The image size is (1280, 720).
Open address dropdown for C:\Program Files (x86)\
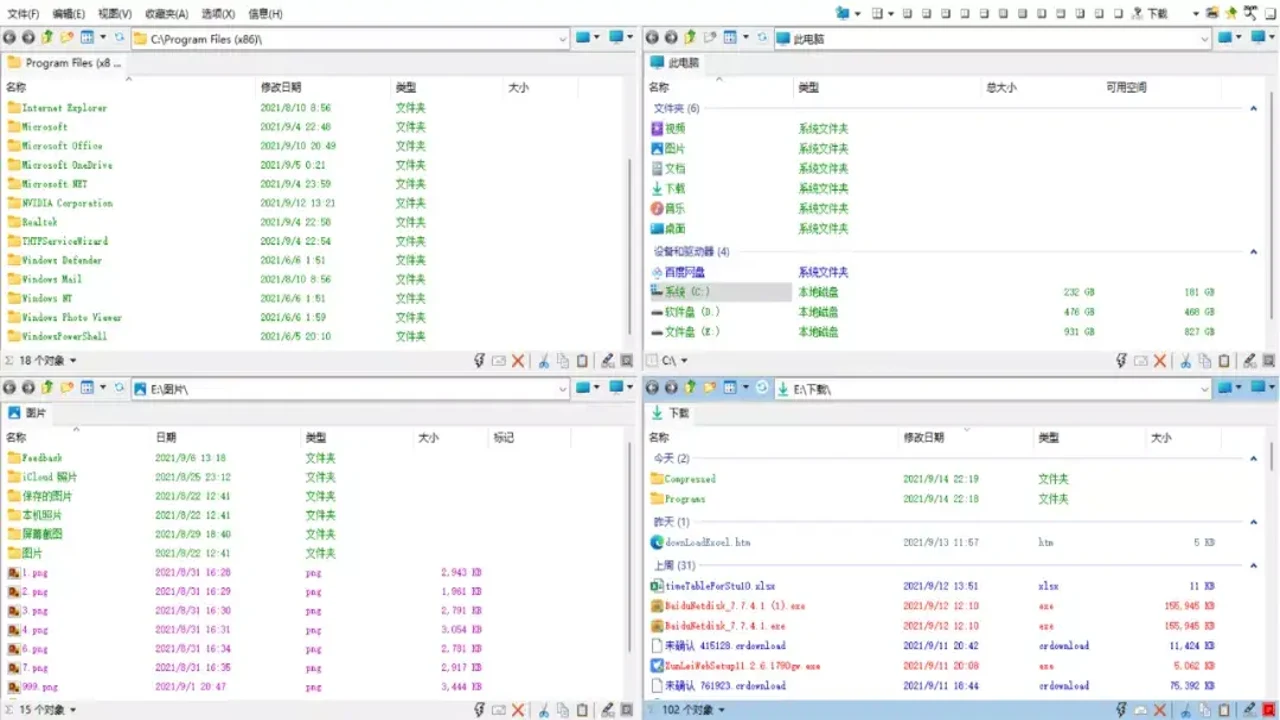(x=562, y=38)
